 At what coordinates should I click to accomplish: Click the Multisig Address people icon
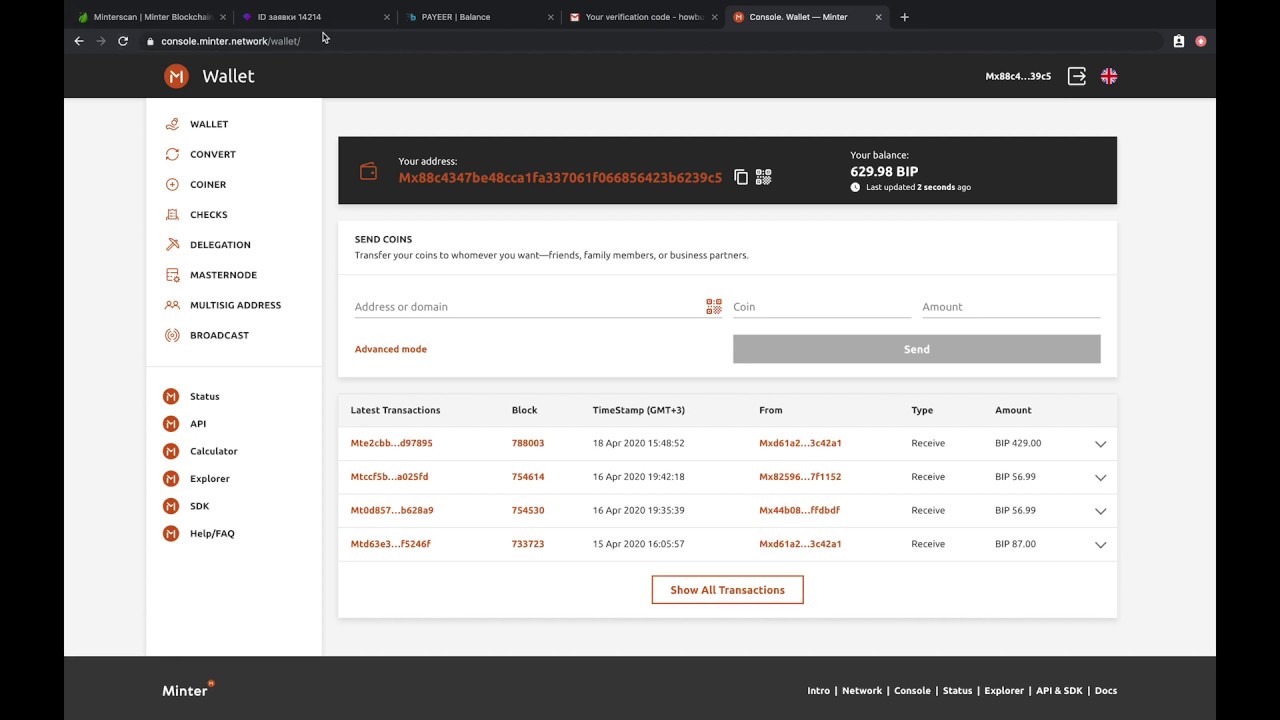click(x=172, y=305)
